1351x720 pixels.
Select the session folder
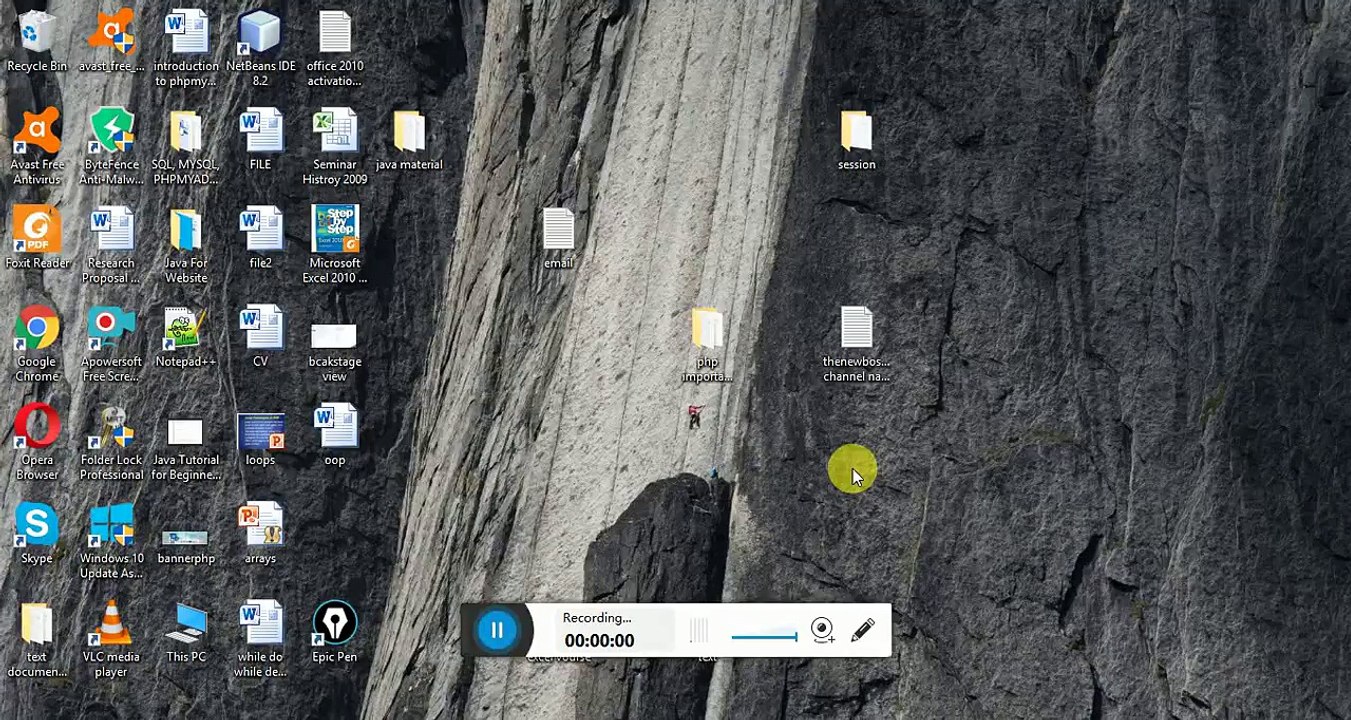click(x=856, y=140)
